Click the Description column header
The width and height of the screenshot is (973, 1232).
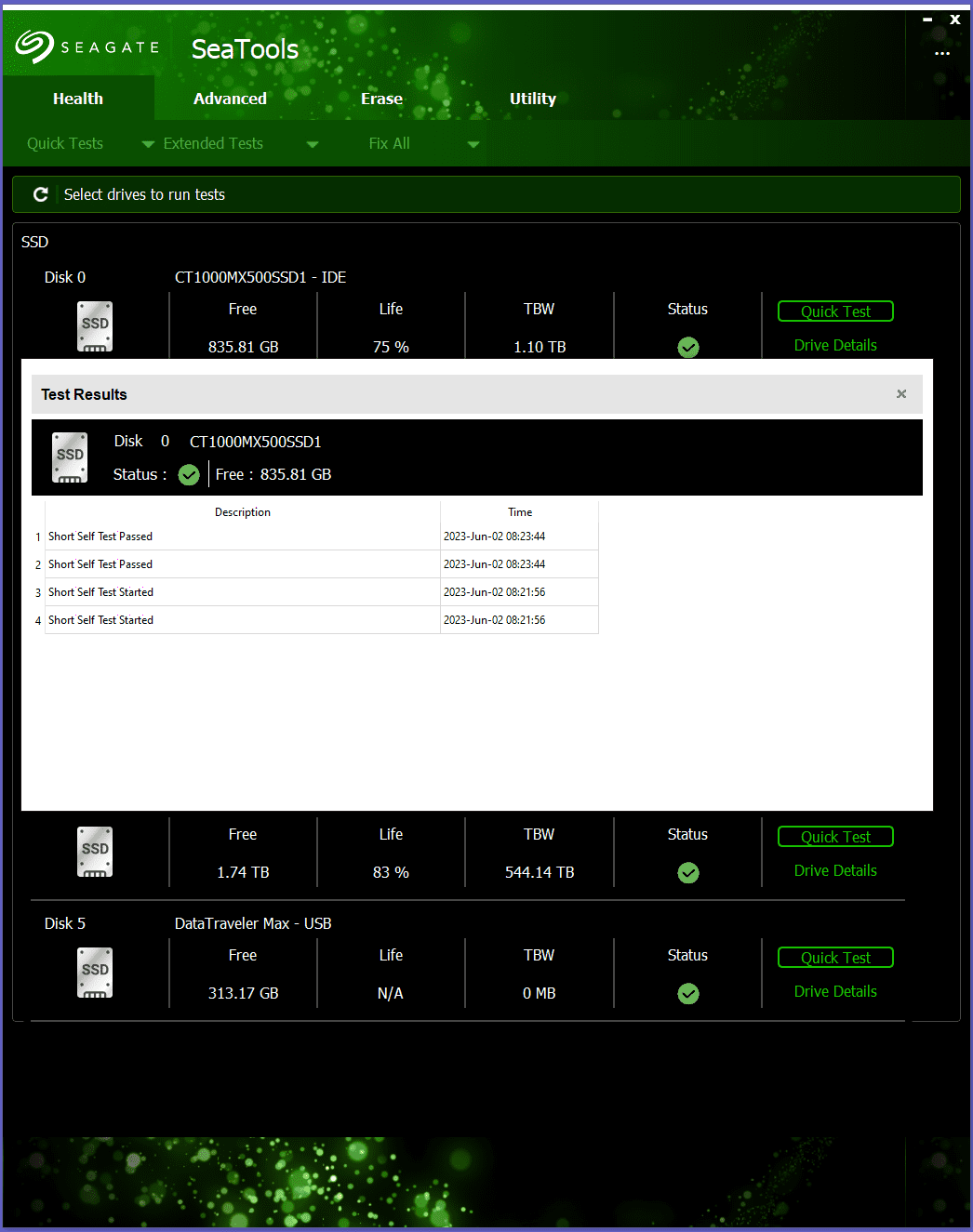(x=243, y=512)
